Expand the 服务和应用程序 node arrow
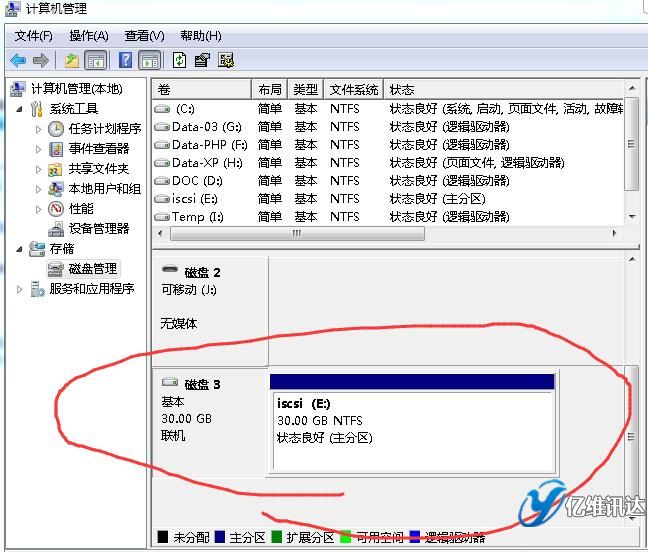This screenshot has height=552, width=648. click(22, 289)
